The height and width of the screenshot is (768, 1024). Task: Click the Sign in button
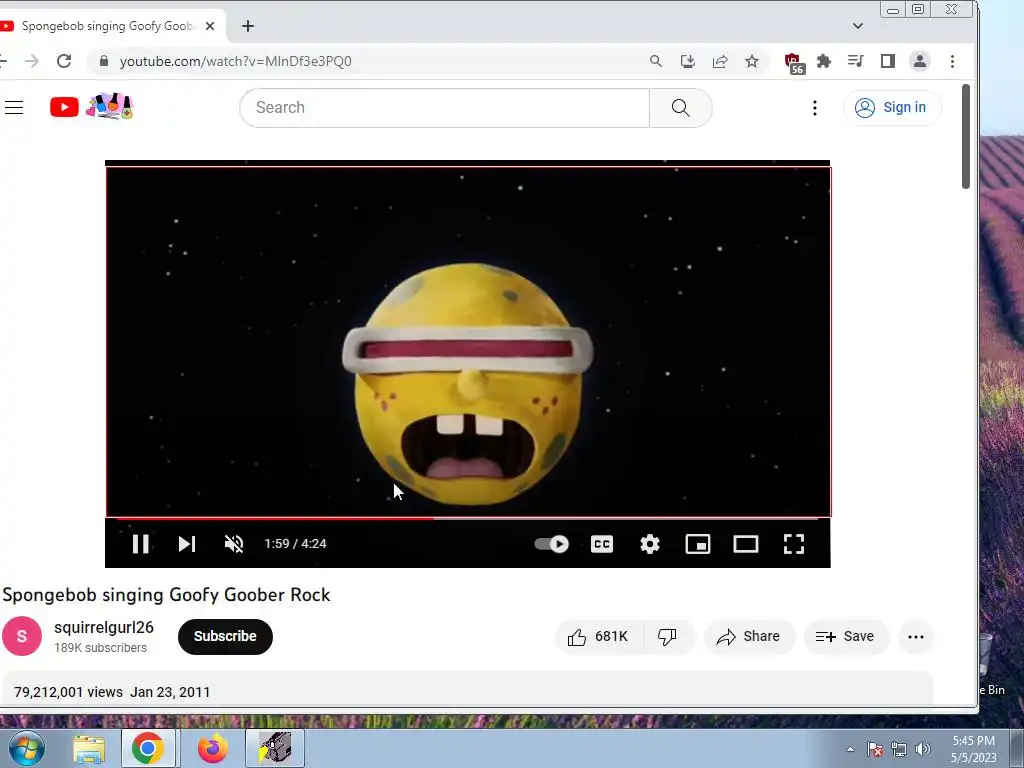coord(892,108)
